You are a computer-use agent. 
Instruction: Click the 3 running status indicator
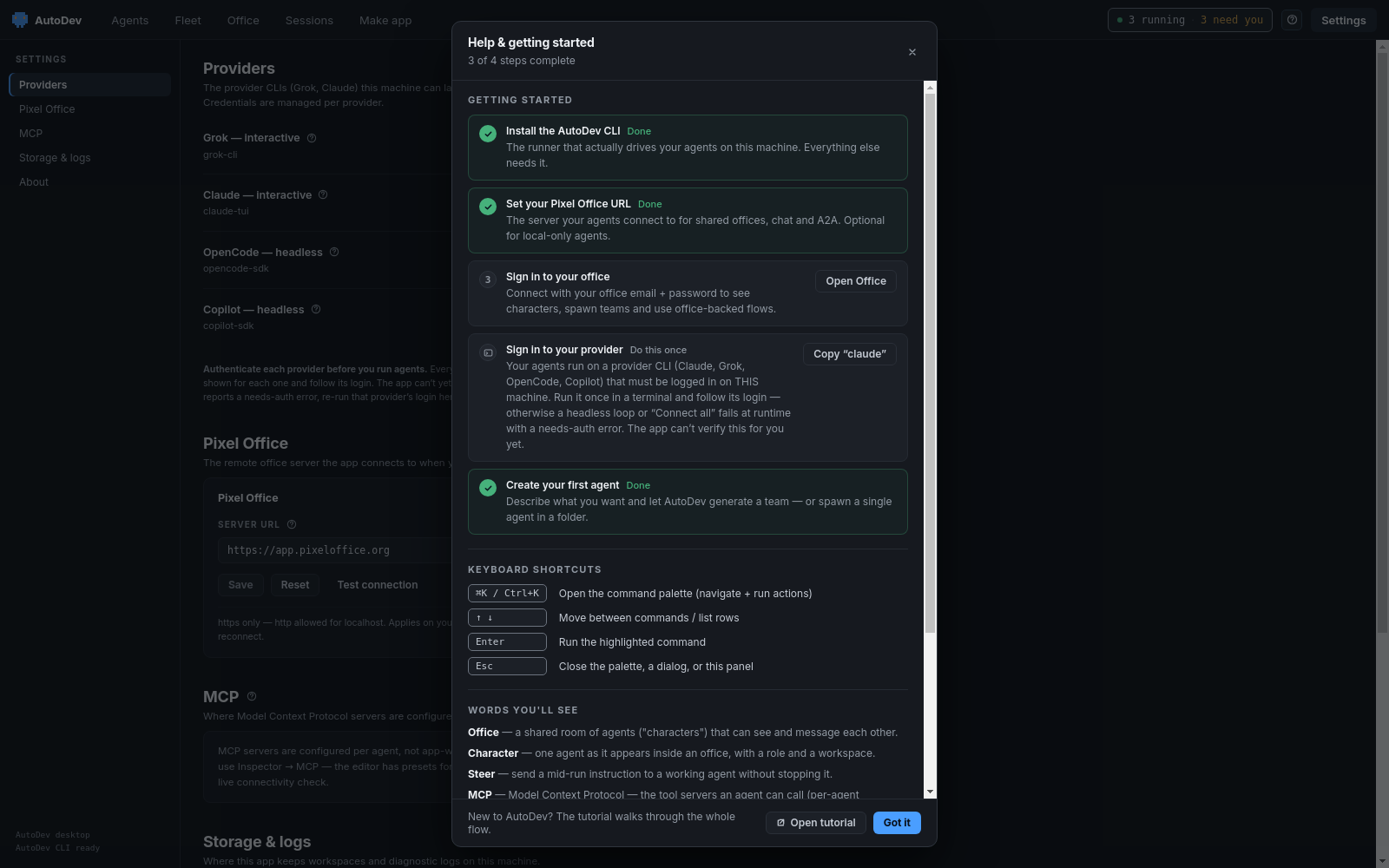point(1150,20)
